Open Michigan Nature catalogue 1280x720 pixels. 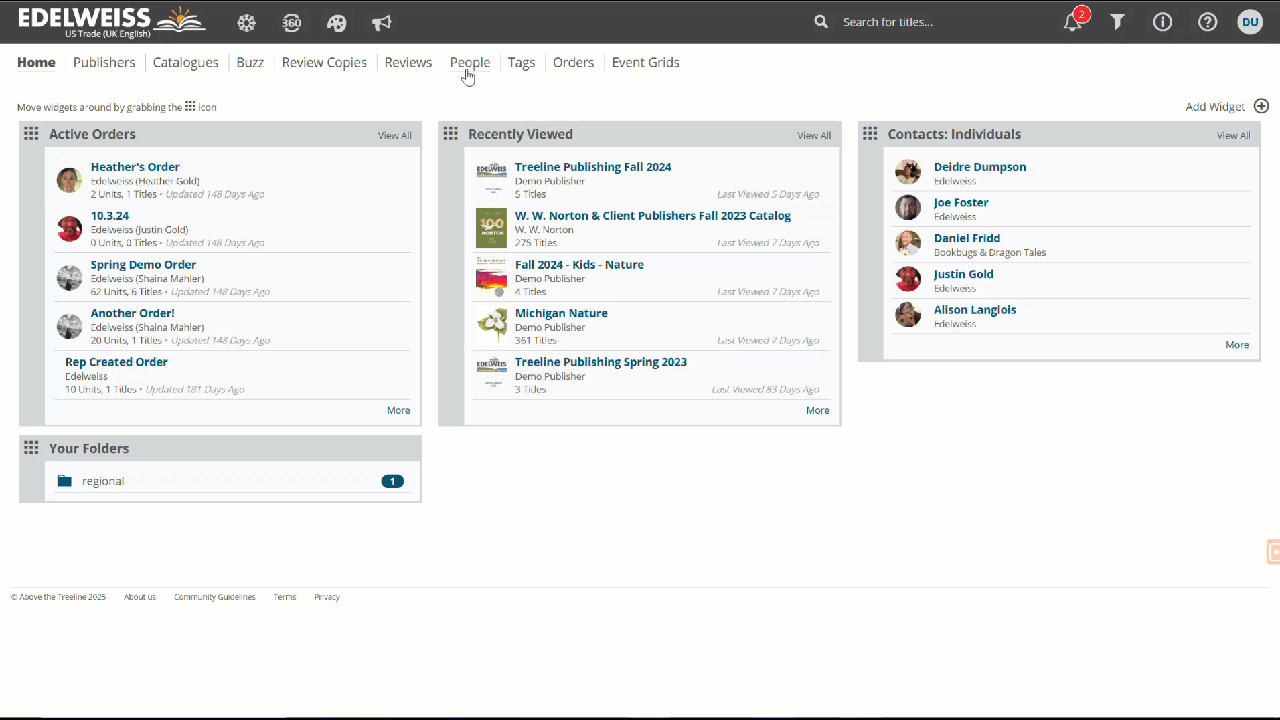561,313
